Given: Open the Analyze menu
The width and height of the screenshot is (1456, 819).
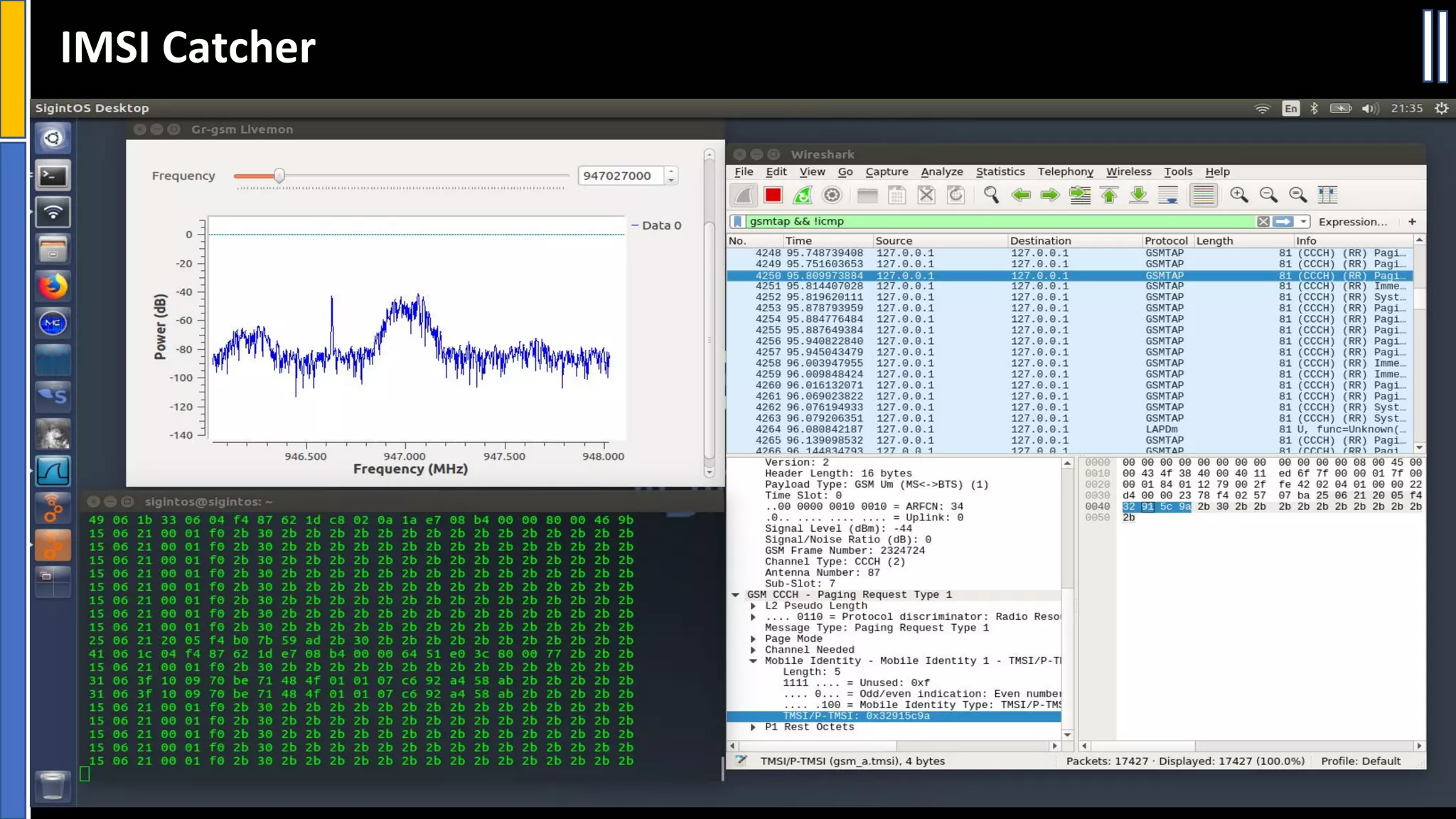Looking at the screenshot, I should [942, 171].
